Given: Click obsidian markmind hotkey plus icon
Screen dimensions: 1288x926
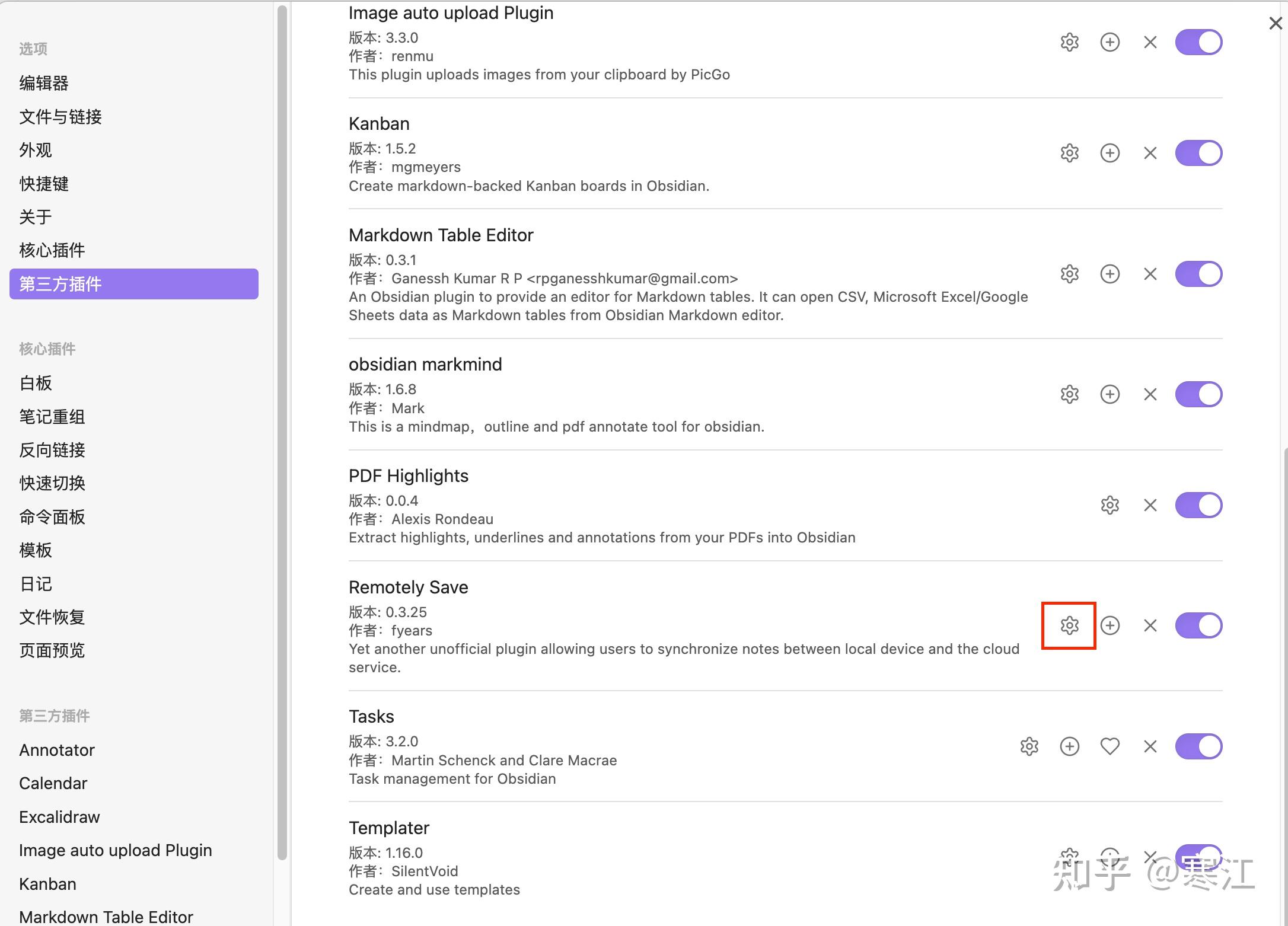Looking at the screenshot, I should click(x=1110, y=394).
